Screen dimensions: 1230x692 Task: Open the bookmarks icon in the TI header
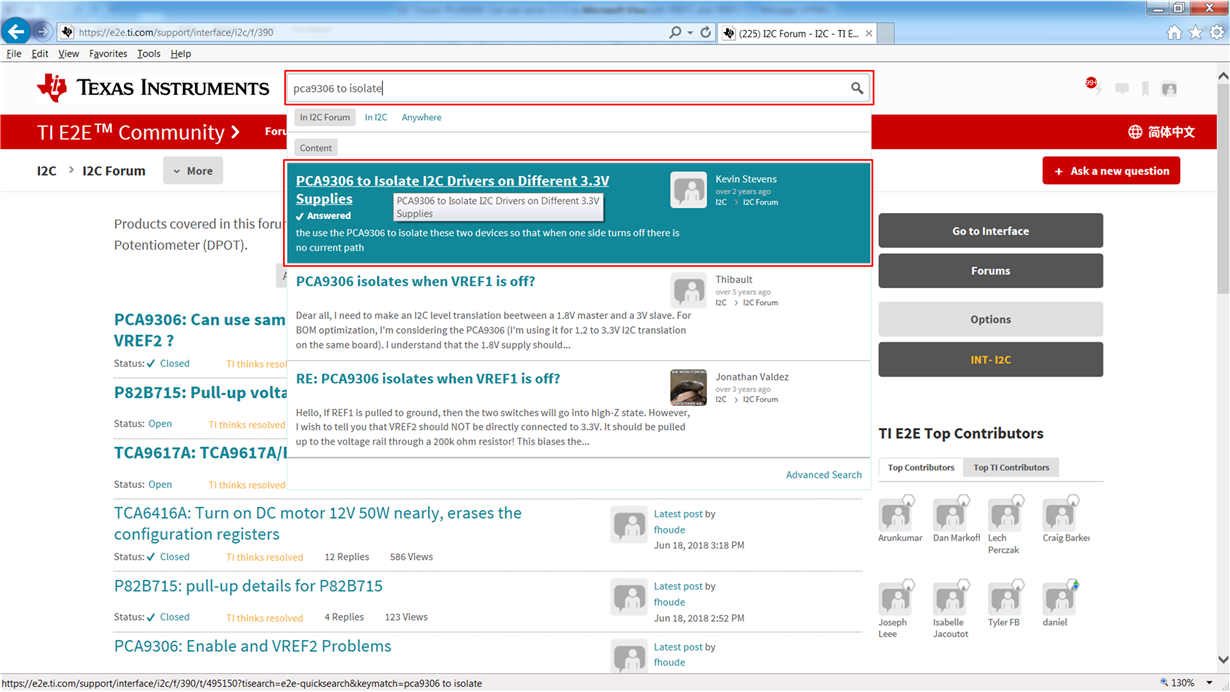tap(1145, 89)
